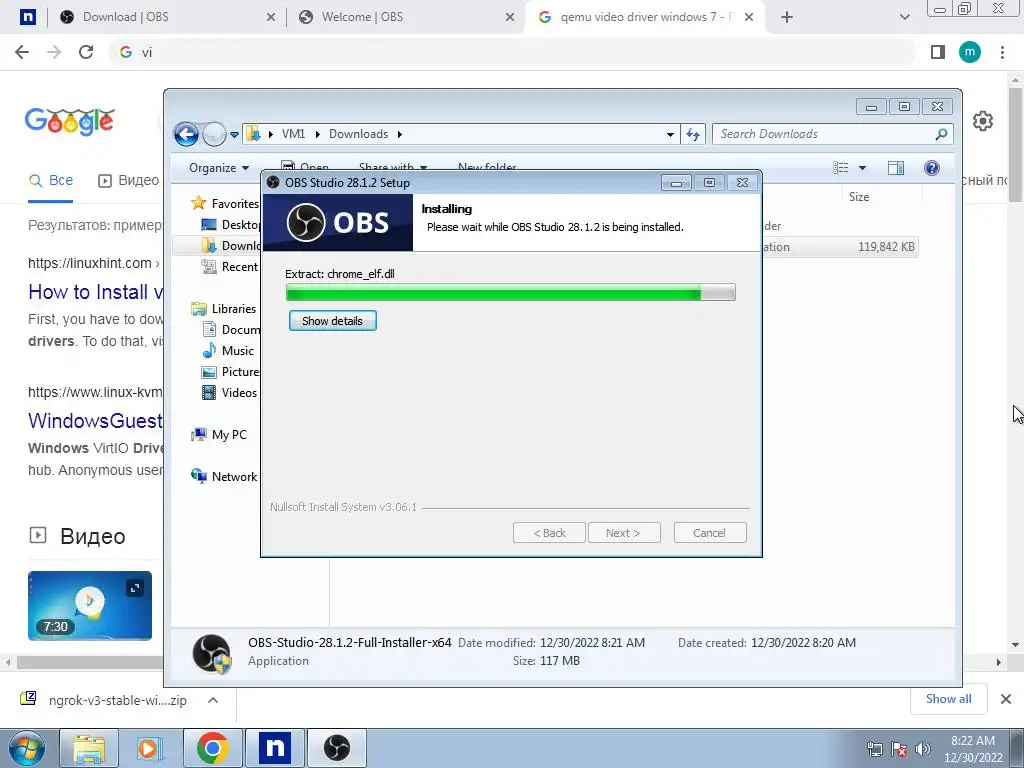
Task: Click the OBS installer icon in details pane
Action: (211, 652)
